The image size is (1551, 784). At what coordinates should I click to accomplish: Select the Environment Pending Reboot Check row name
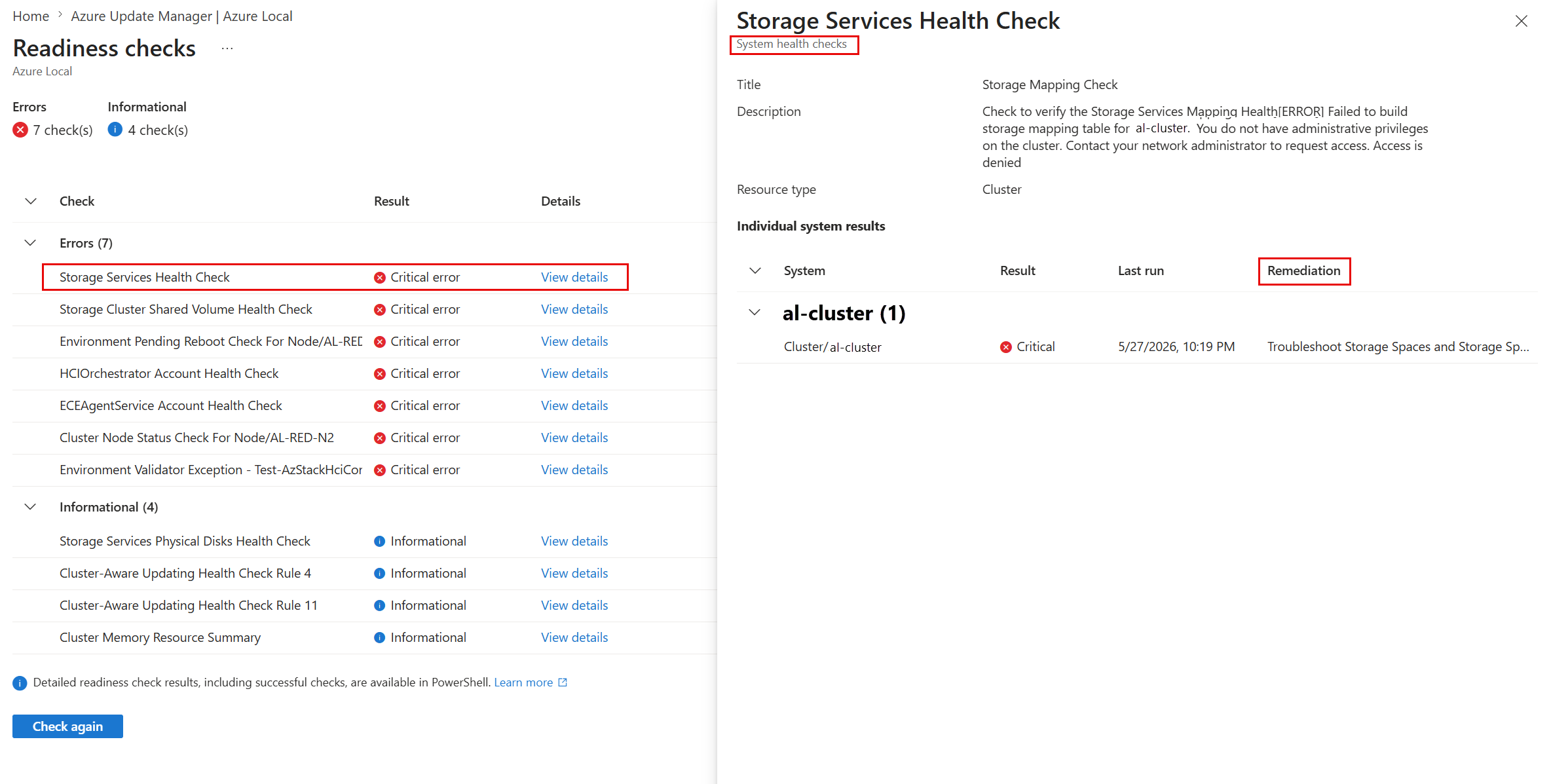(x=211, y=341)
